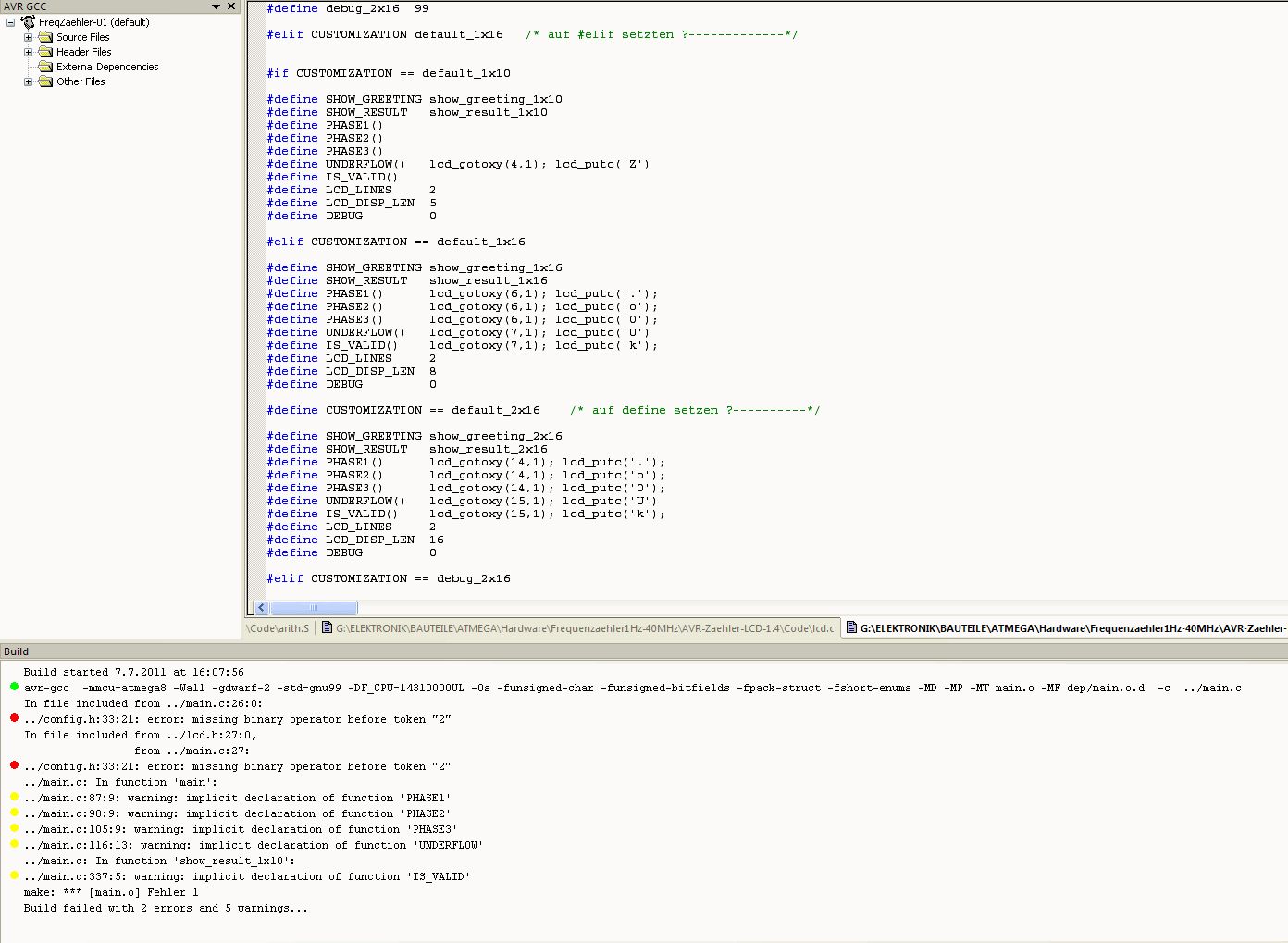
Task: Collapse the FreqZaehler-01 project node
Action: point(11,22)
